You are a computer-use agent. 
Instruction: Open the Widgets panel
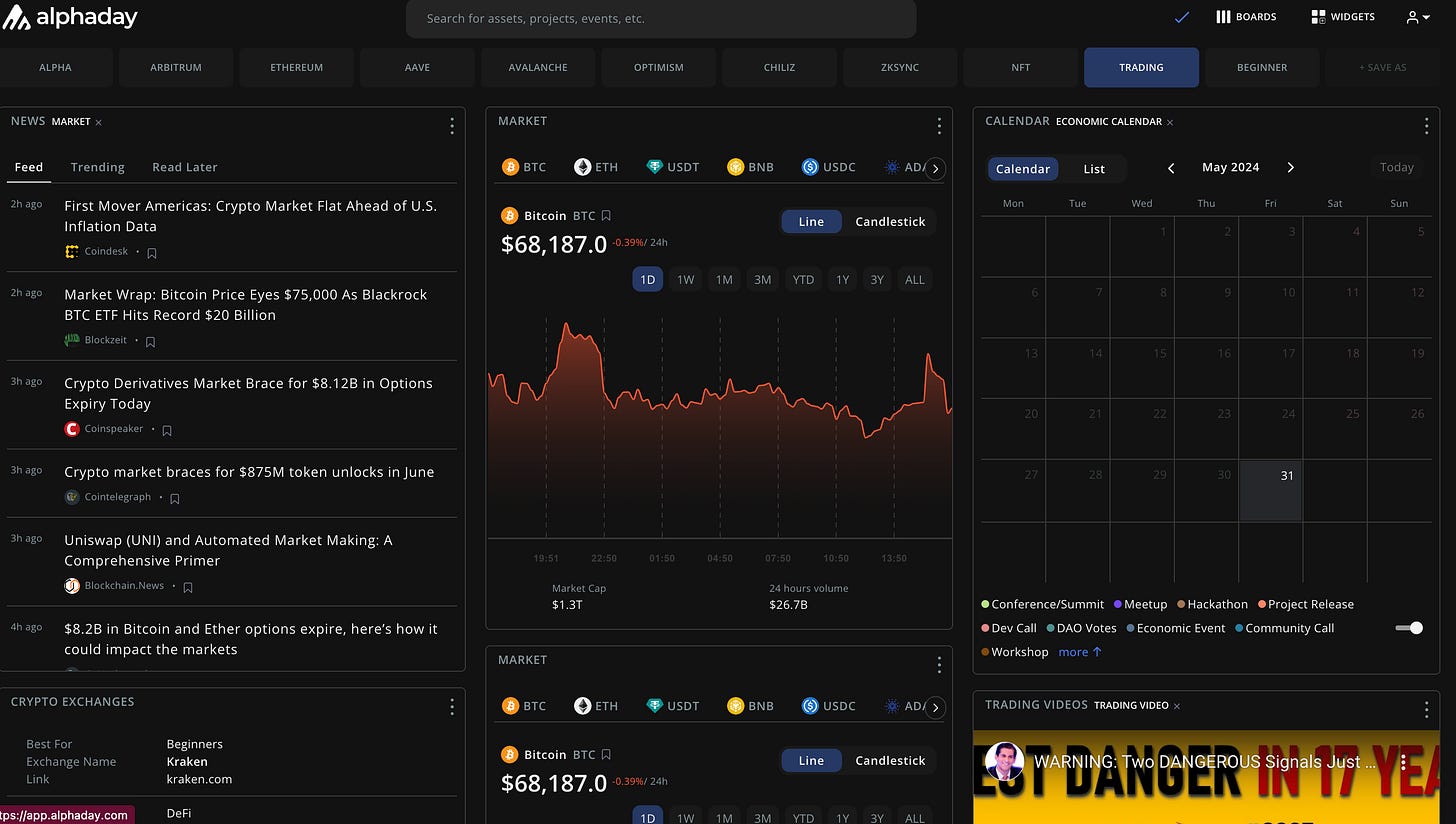(1343, 17)
